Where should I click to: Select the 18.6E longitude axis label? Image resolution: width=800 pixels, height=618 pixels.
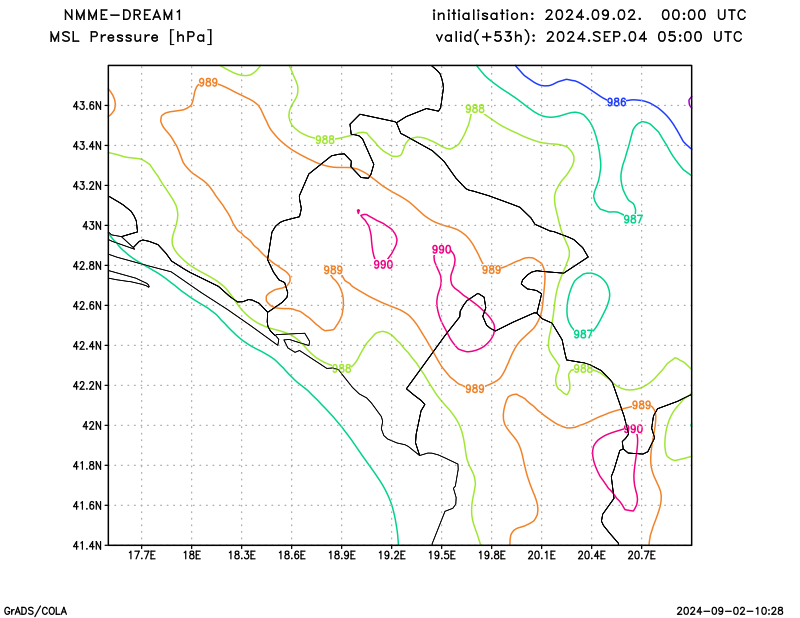tap(292, 556)
